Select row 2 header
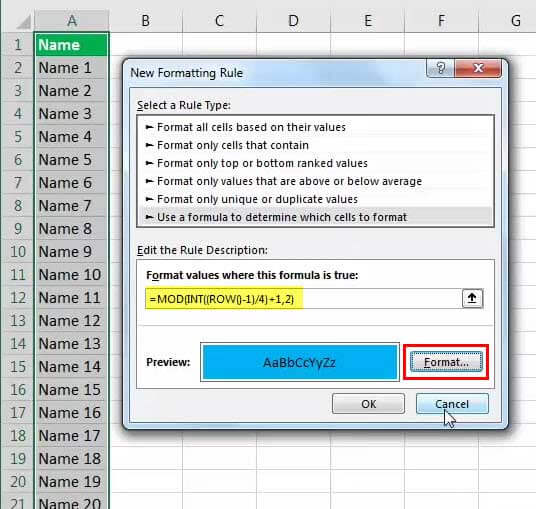The height and width of the screenshot is (509, 536). (18, 67)
